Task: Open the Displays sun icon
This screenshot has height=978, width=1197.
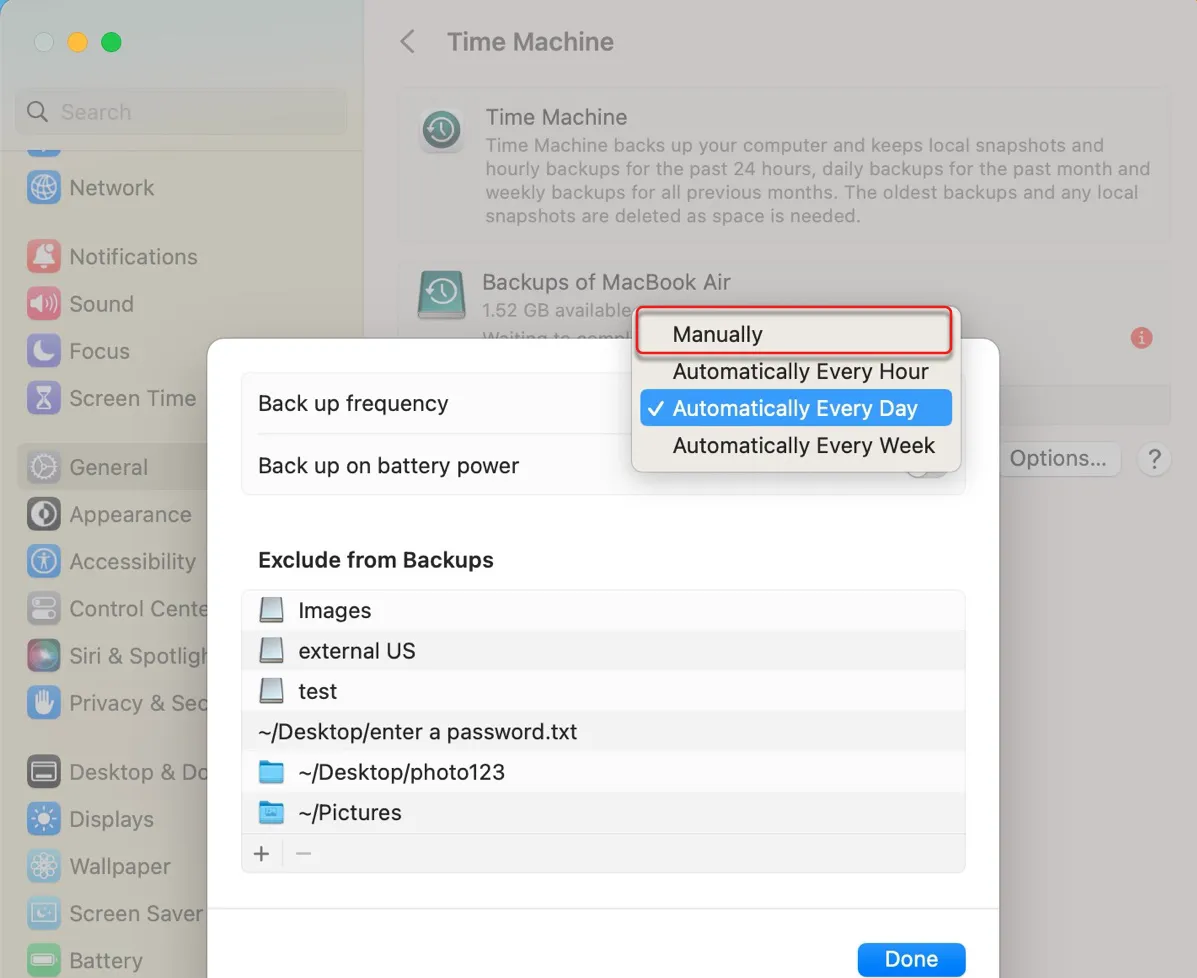Action: click(x=44, y=819)
